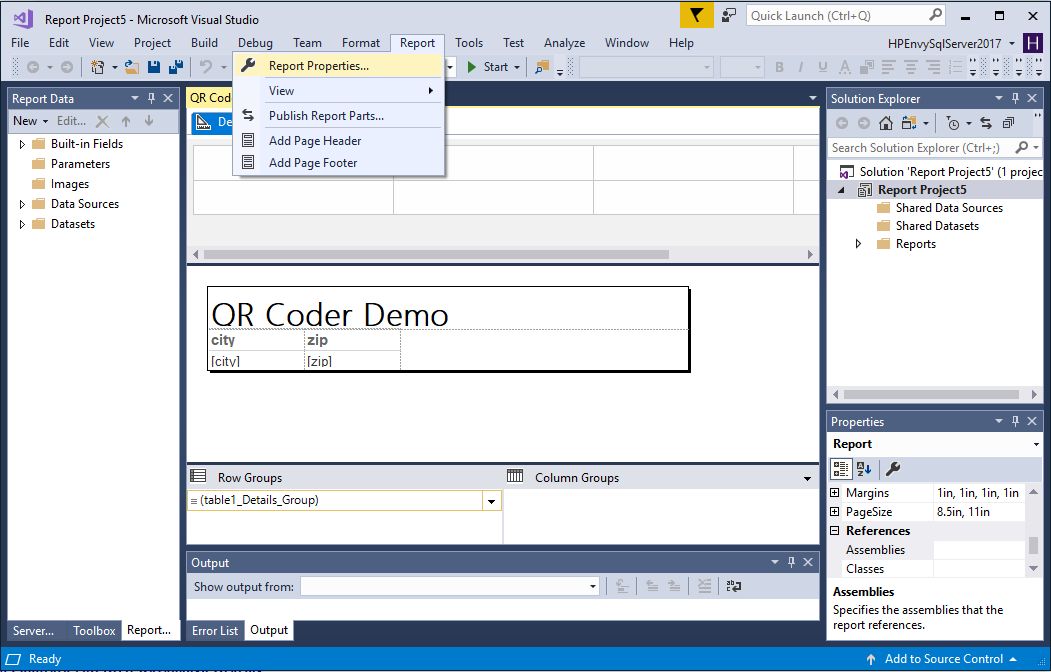Image resolution: width=1051 pixels, height=672 pixels.
Task: Click the Pending Changes Filter clock icon
Action: pyautogui.click(x=952, y=123)
